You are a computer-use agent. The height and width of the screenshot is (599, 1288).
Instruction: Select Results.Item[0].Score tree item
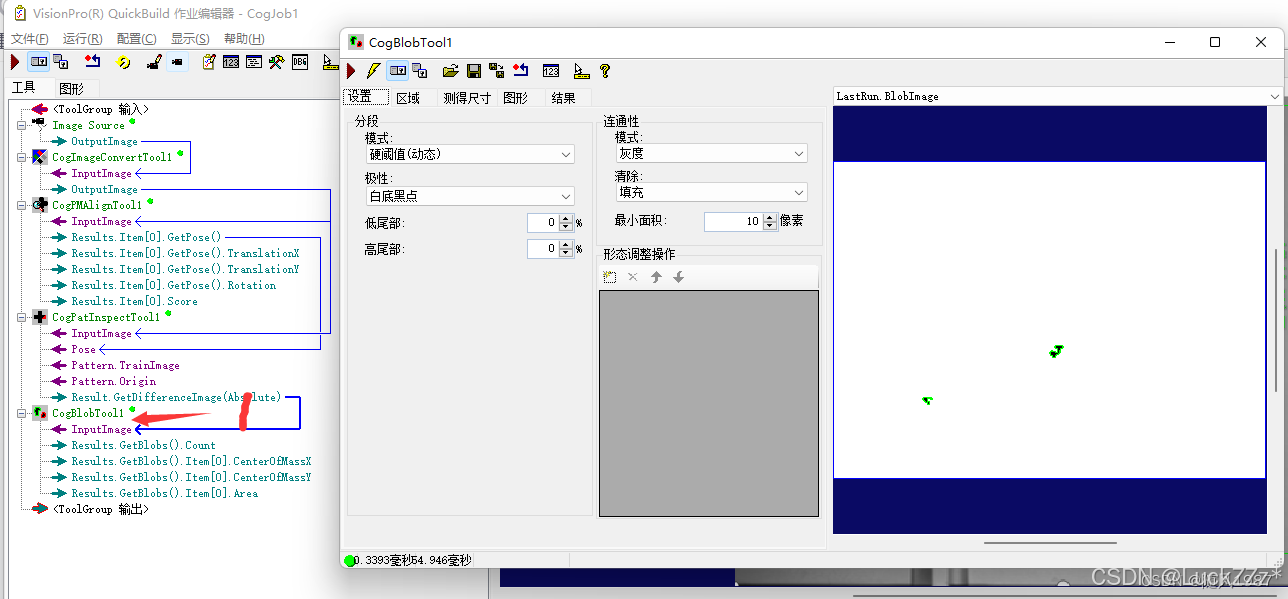tap(134, 301)
